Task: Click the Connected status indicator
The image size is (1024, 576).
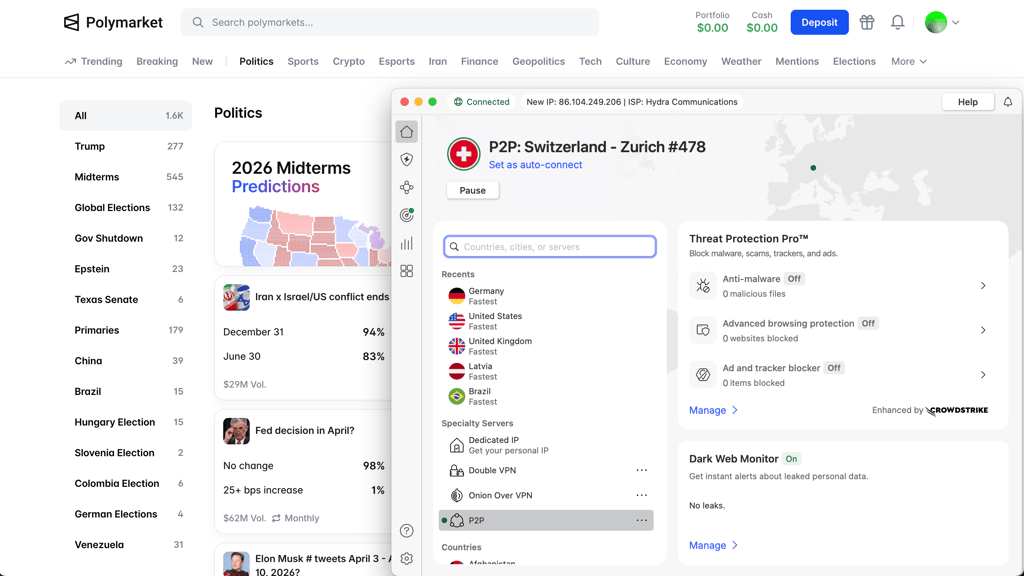Action: pos(481,102)
